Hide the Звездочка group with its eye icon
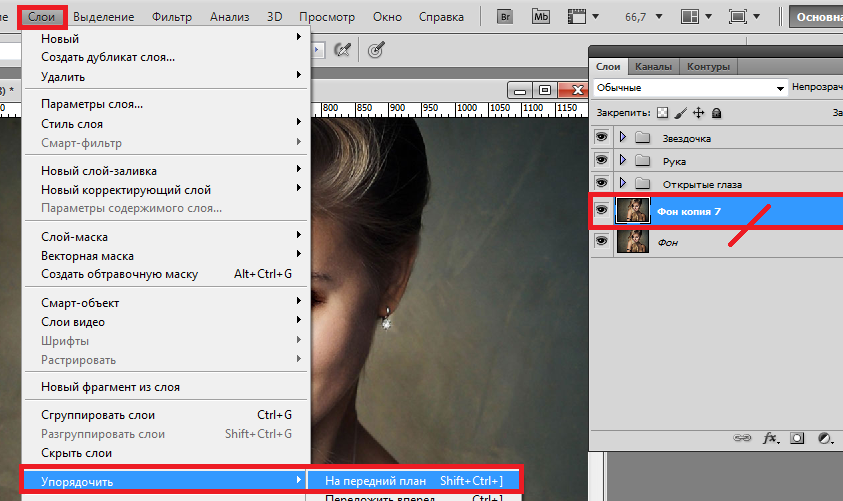The width and height of the screenshot is (843, 501). (x=601, y=137)
